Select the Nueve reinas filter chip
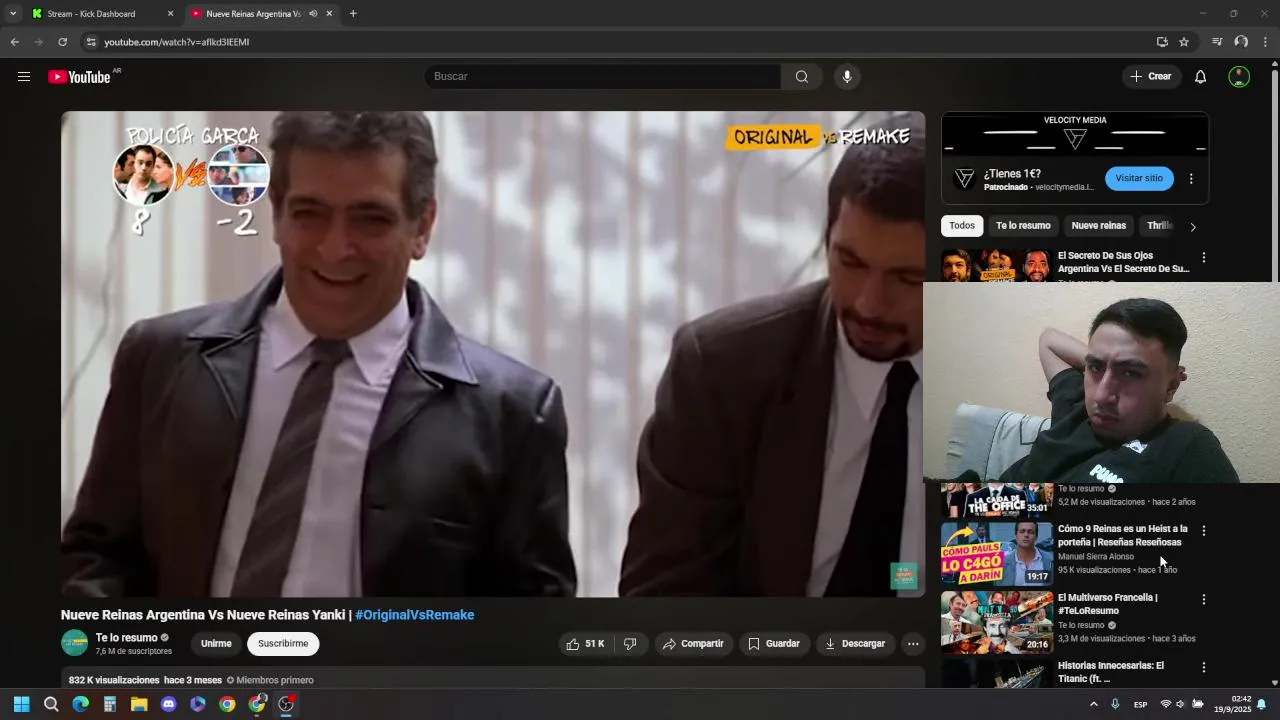 (x=1099, y=226)
